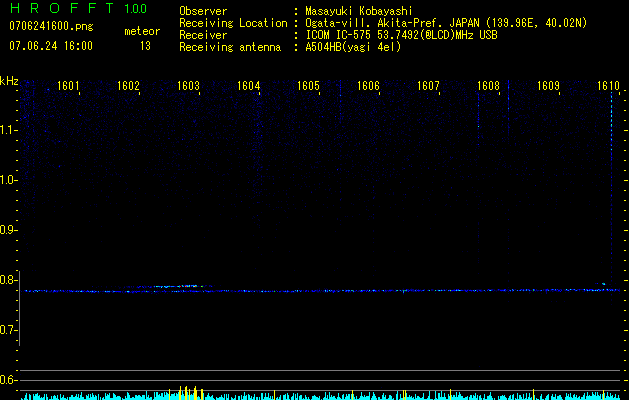Click the 0.8 kHz frequency axis label

[x=7, y=280]
